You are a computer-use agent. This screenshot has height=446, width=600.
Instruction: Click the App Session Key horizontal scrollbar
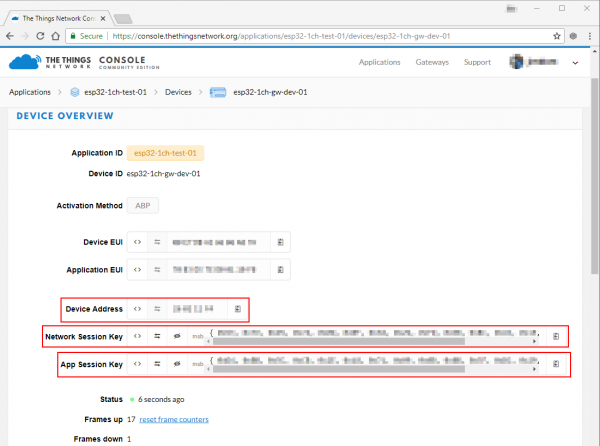(x=339, y=369)
